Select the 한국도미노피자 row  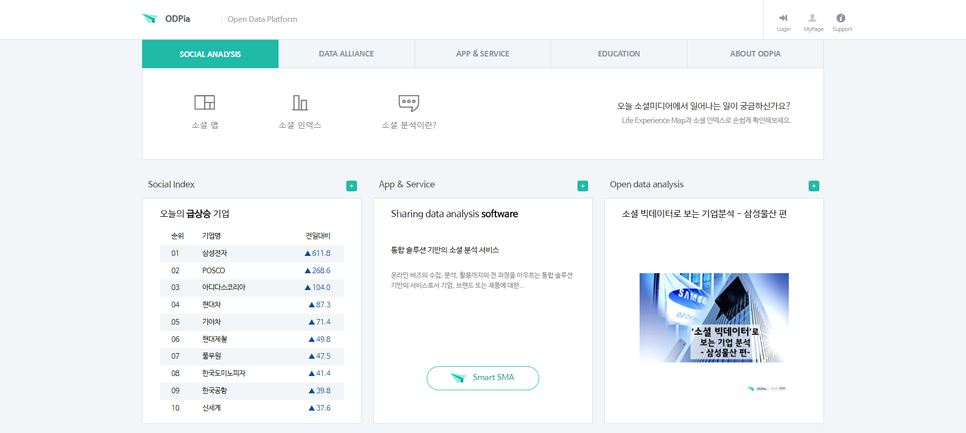click(252, 374)
